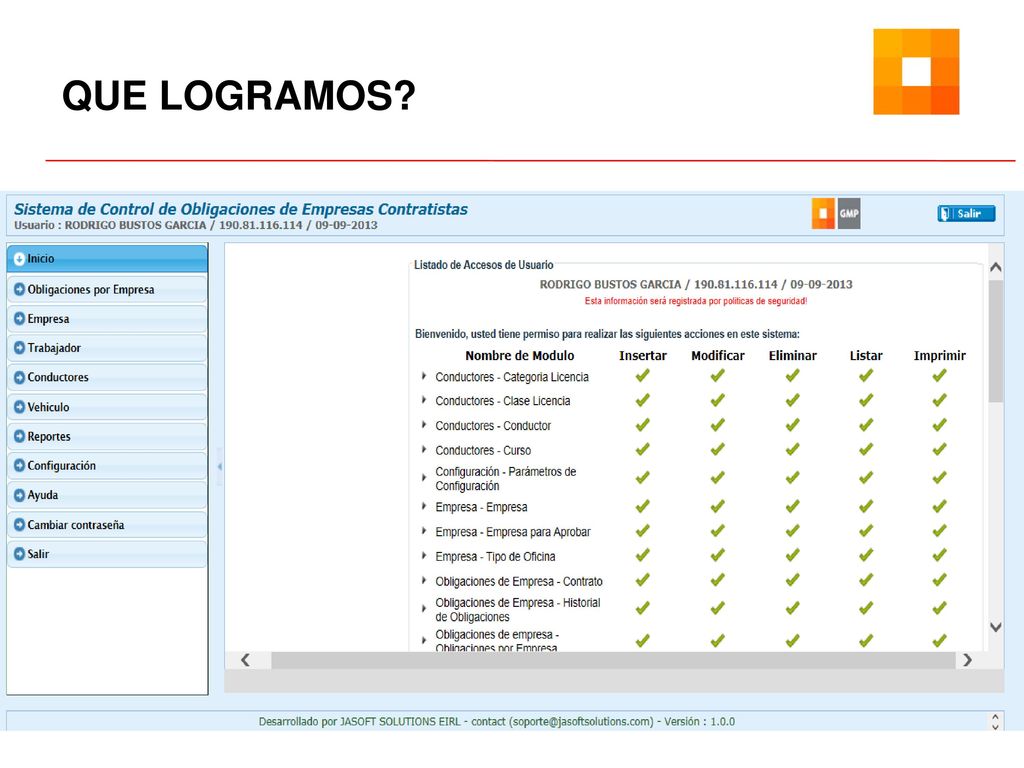Click the round icon next to Empresa
Image resolution: width=1024 pixels, height=768 pixels.
(19, 319)
